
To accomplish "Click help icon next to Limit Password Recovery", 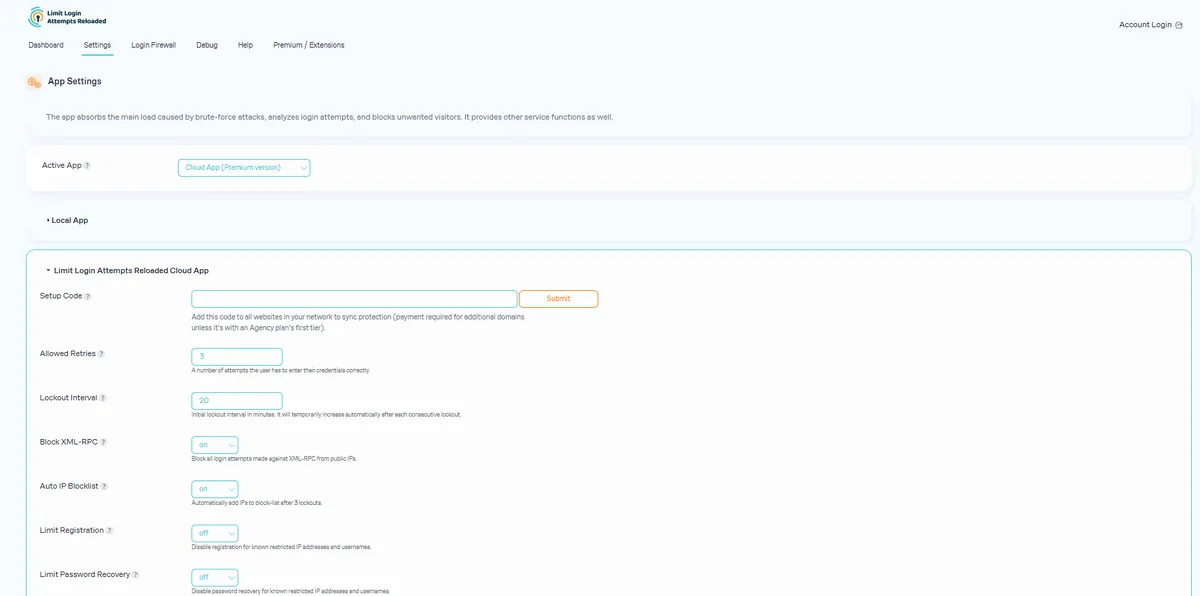I will [x=136, y=575].
